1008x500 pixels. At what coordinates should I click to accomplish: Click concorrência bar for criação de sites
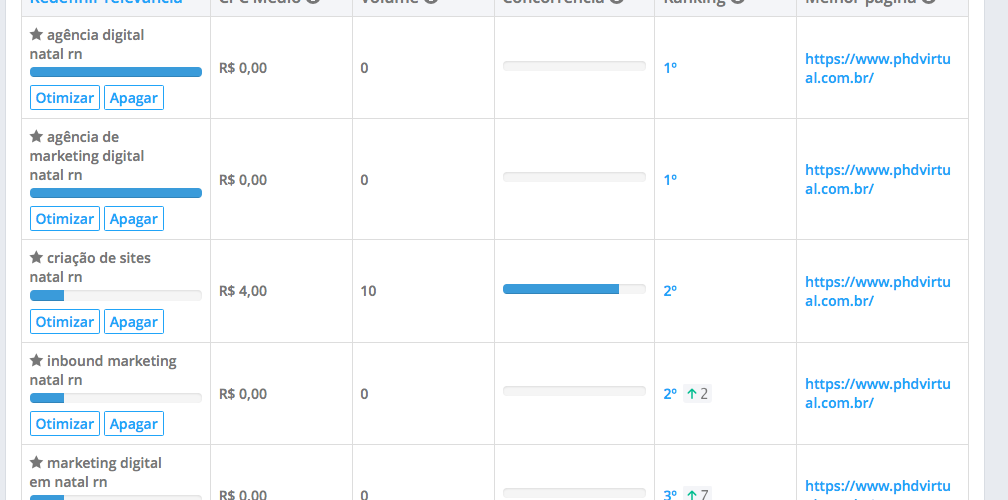[x=574, y=289]
